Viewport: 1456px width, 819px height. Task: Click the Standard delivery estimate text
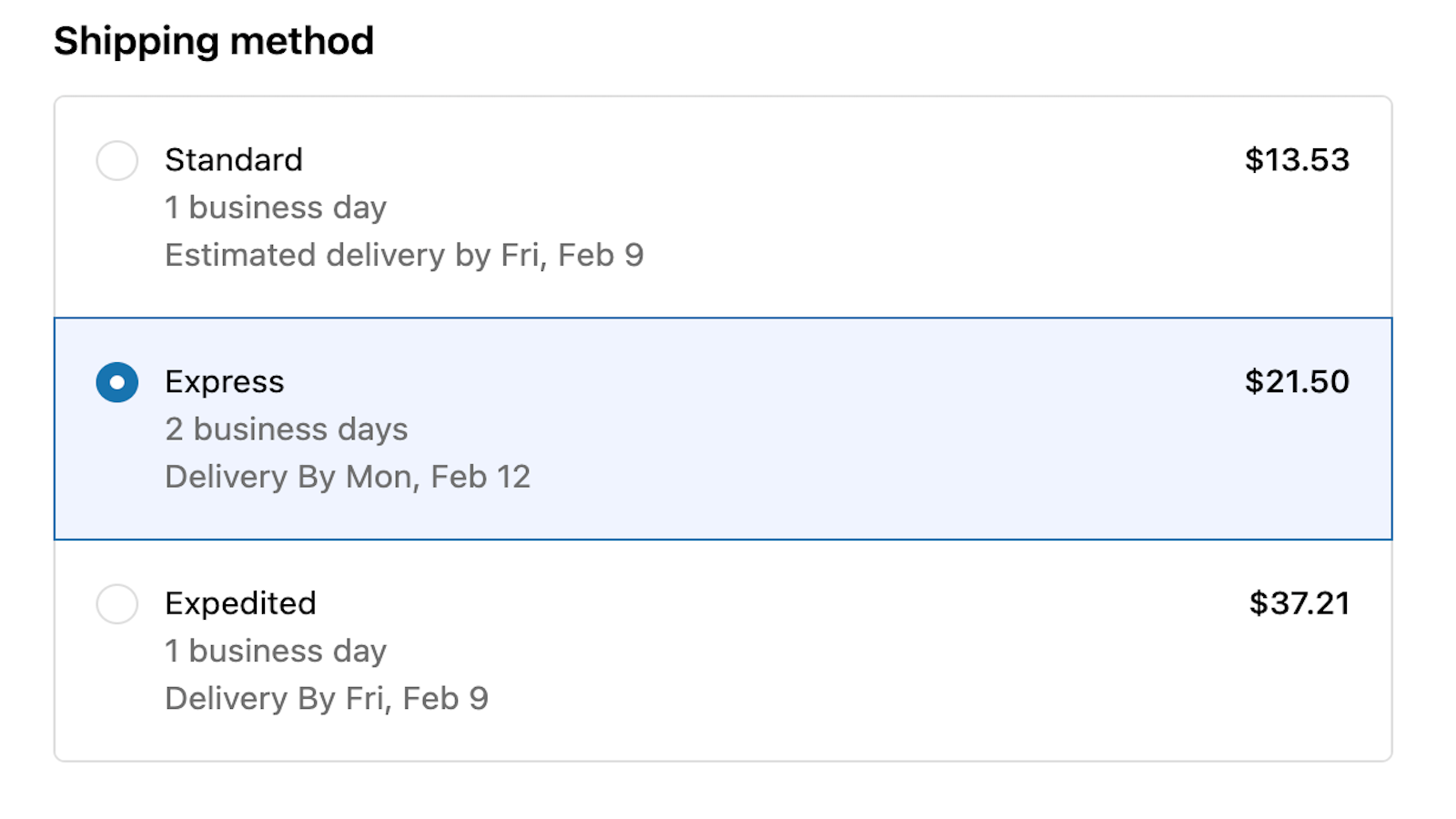(404, 255)
